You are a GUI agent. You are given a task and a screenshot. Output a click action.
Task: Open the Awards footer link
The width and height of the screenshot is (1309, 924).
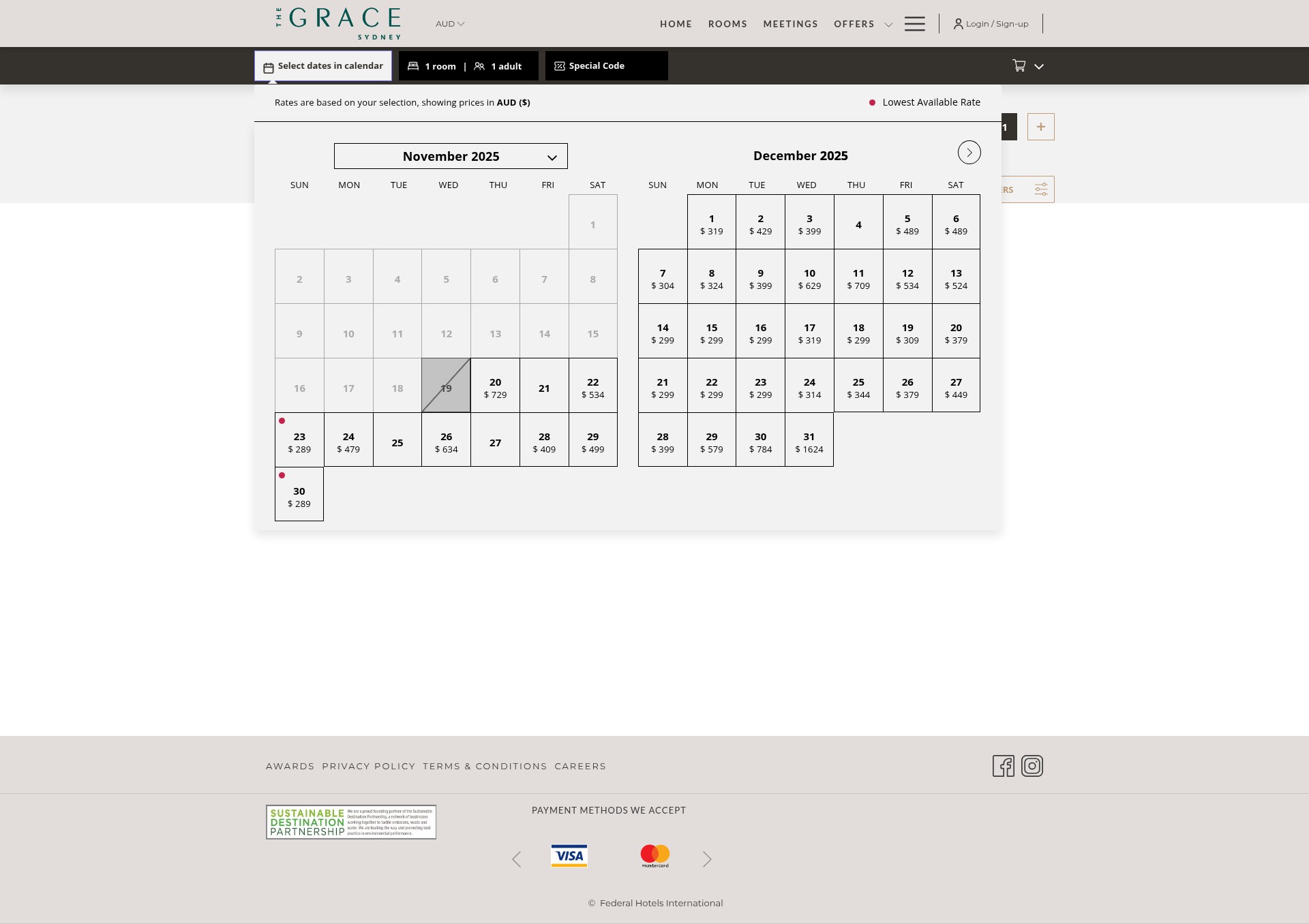tap(290, 767)
